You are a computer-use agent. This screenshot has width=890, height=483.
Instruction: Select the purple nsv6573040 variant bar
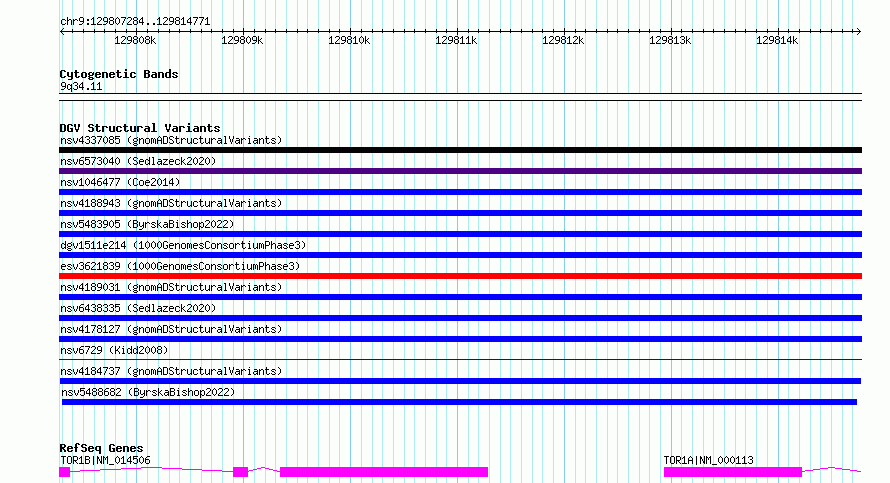click(x=460, y=171)
